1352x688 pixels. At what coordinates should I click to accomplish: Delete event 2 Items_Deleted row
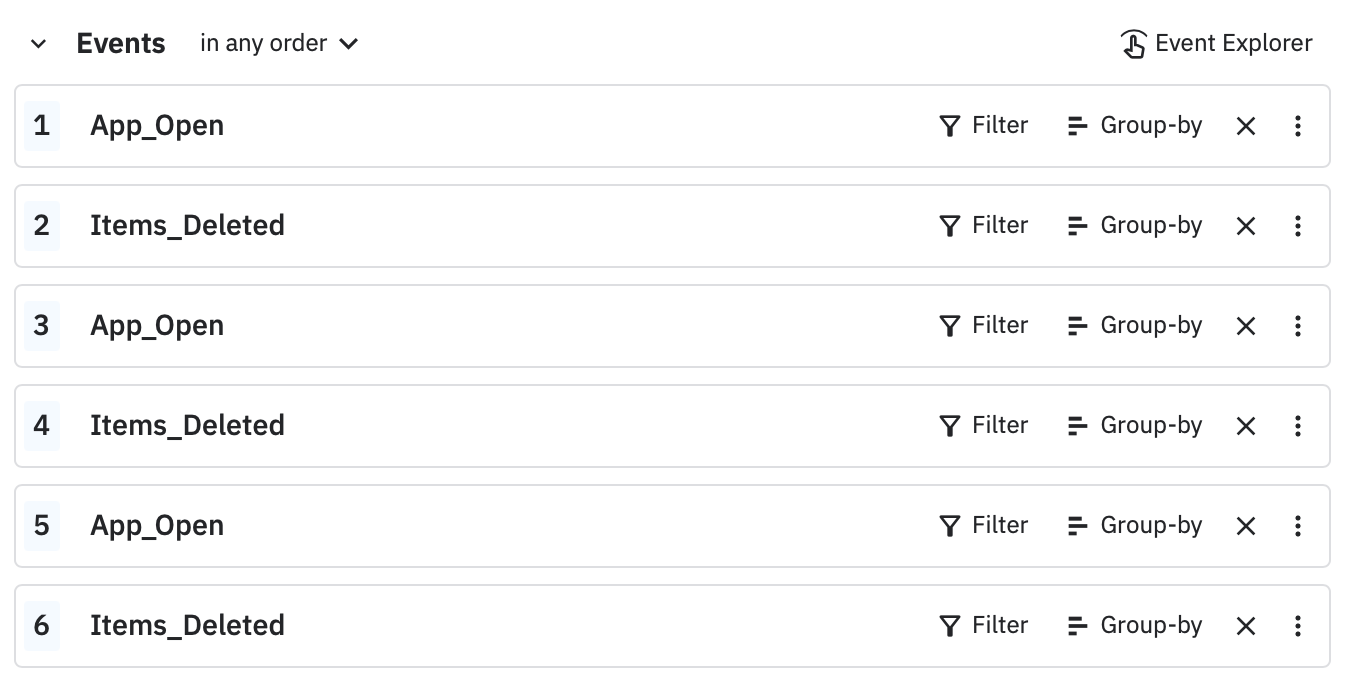click(1245, 226)
